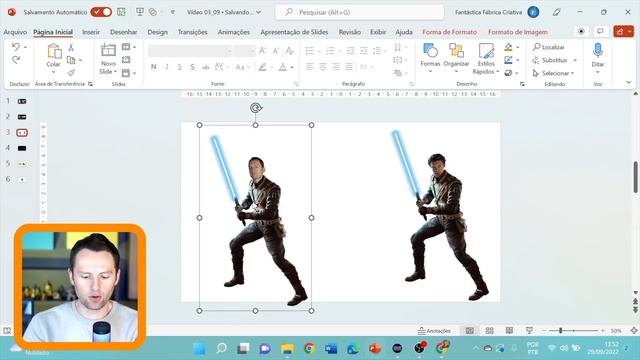The image size is (640, 360).
Task: Click the shape outline pen icon
Action: click(508, 60)
